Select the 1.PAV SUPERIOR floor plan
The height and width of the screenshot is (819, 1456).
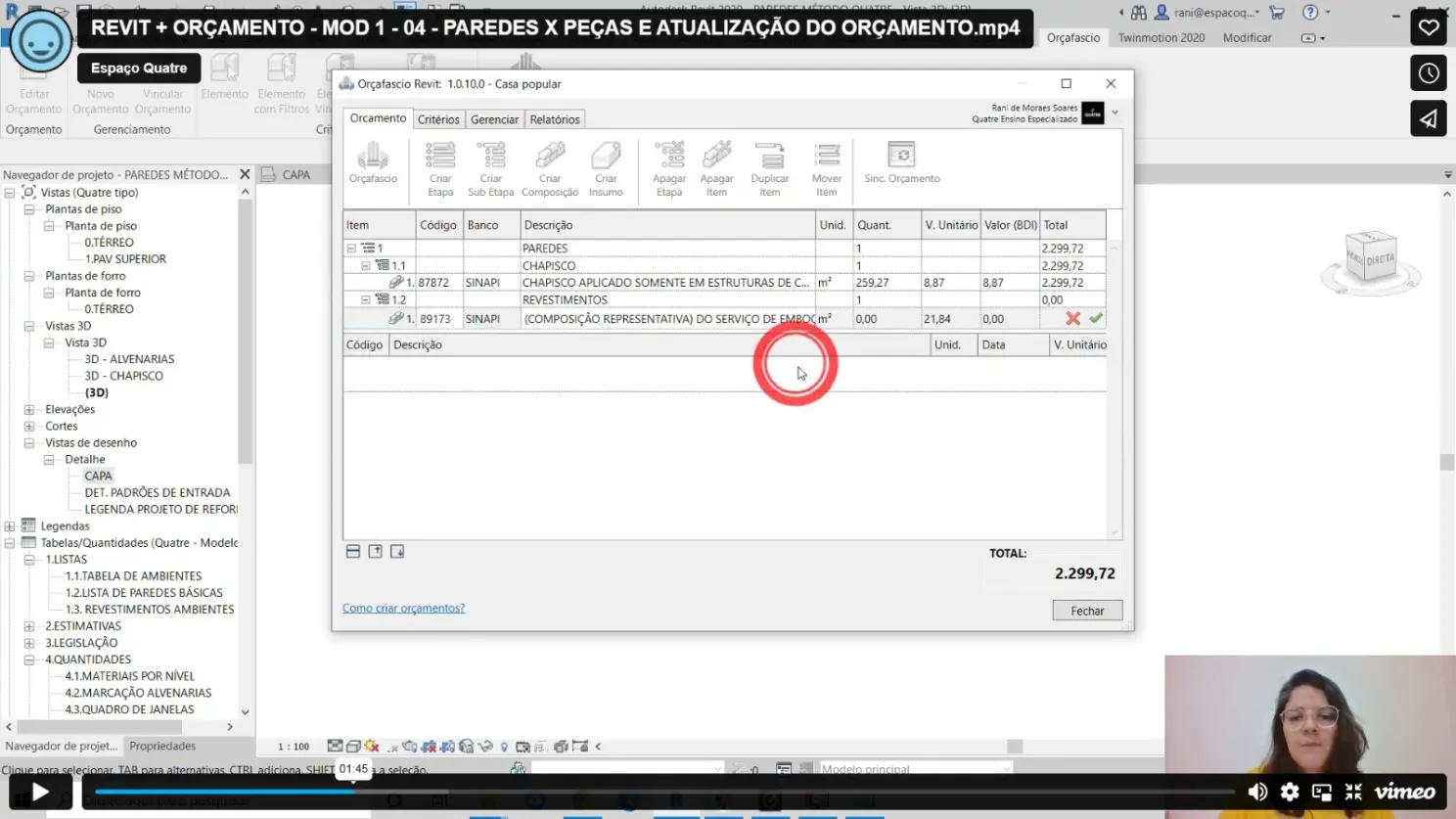(x=125, y=259)
